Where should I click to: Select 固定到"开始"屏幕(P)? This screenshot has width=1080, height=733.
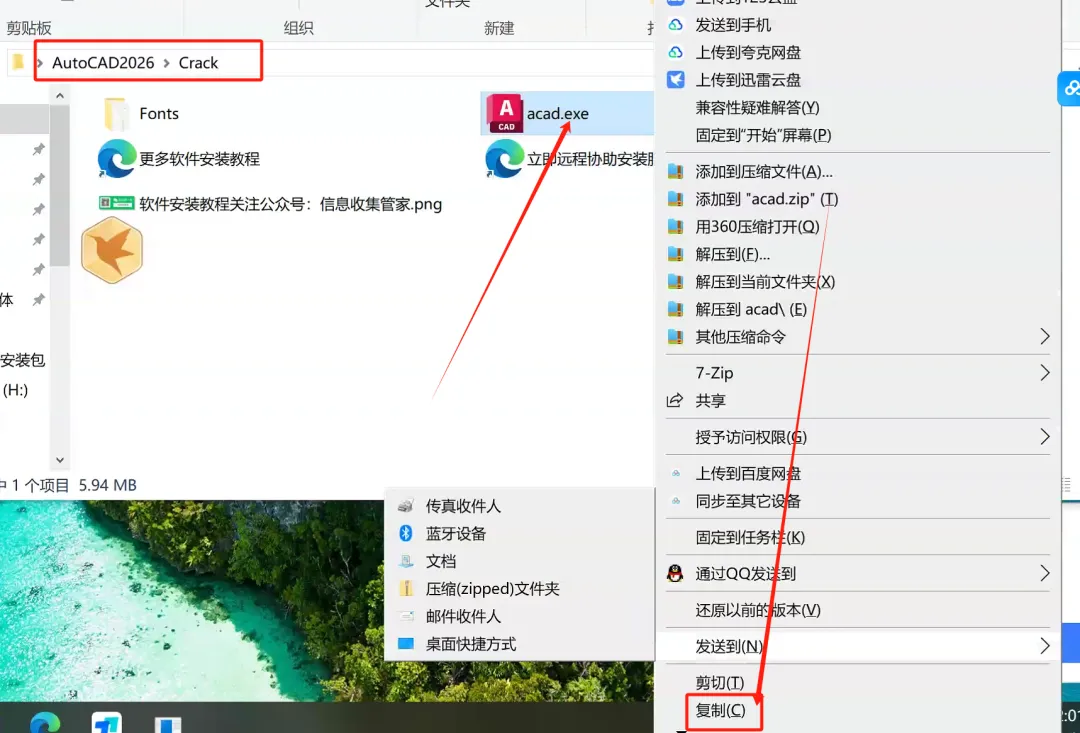click(x=763, y=135)
